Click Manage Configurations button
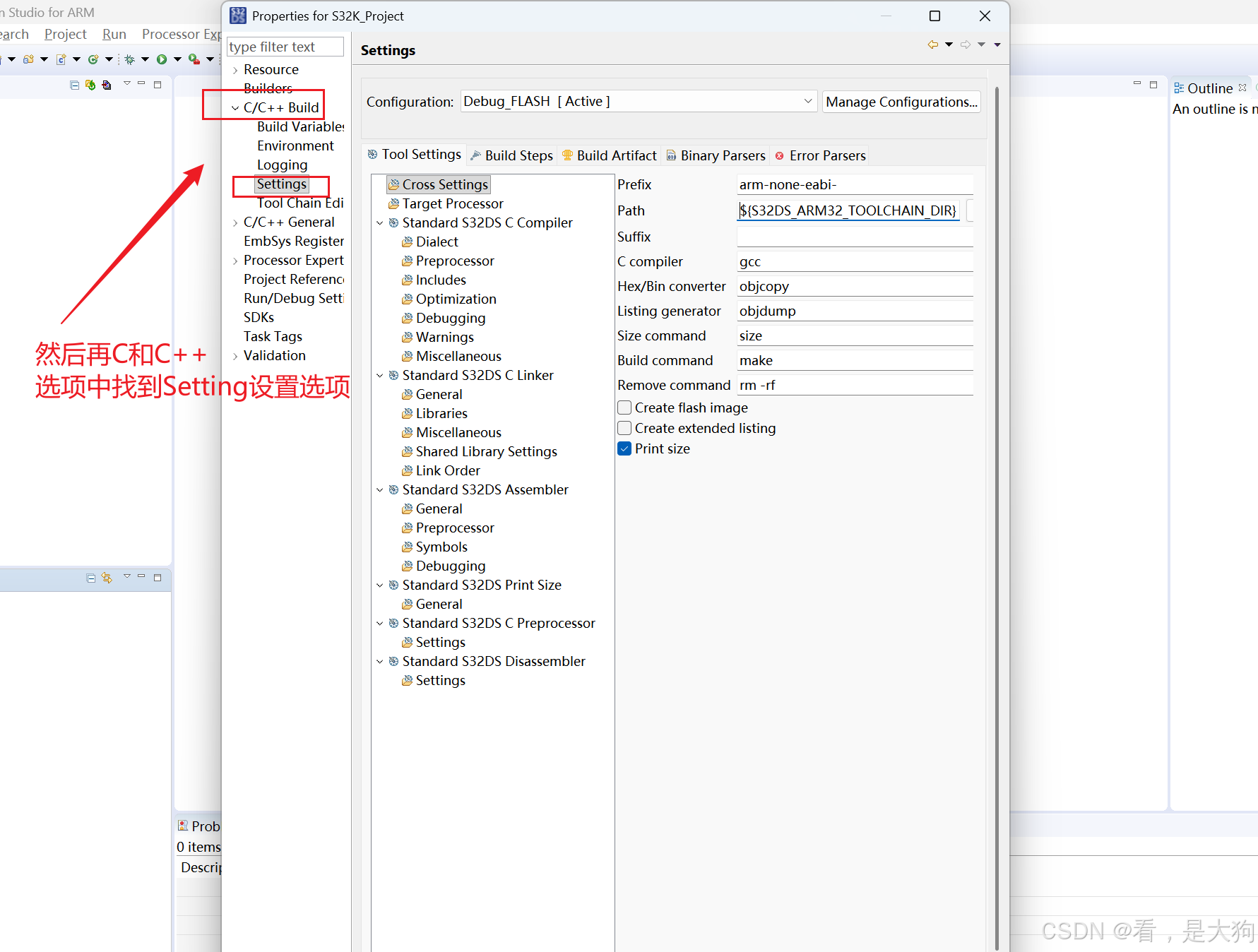1258x952 pixels. (901, 102)
